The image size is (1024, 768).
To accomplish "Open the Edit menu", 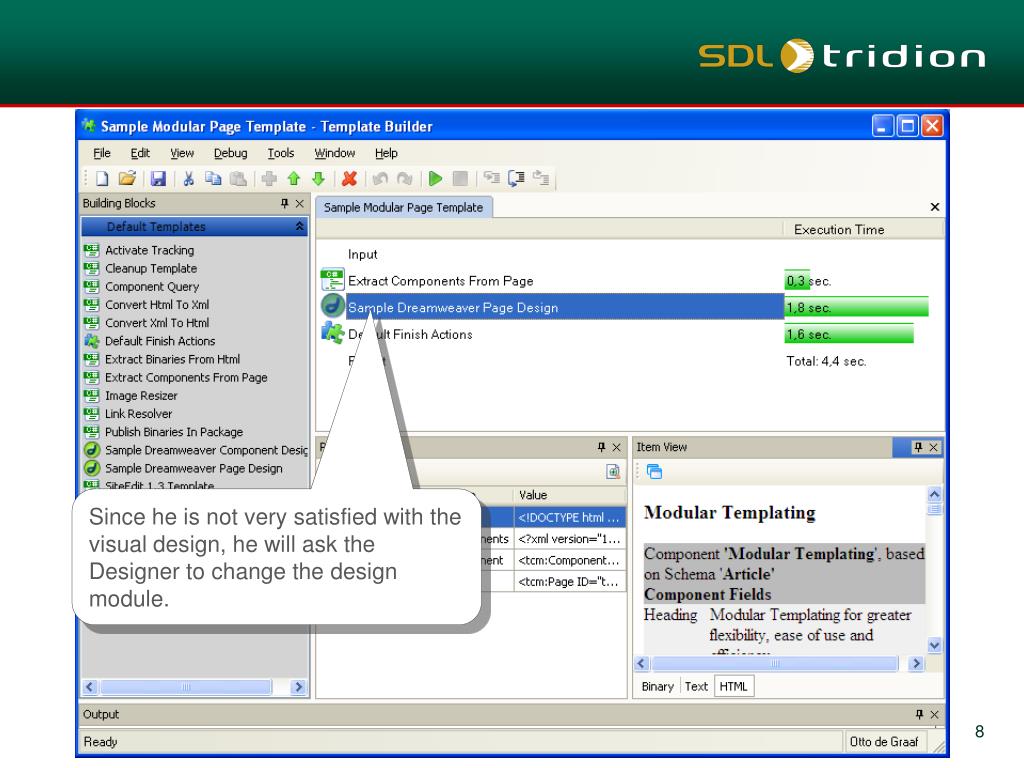I will (140, 153).
